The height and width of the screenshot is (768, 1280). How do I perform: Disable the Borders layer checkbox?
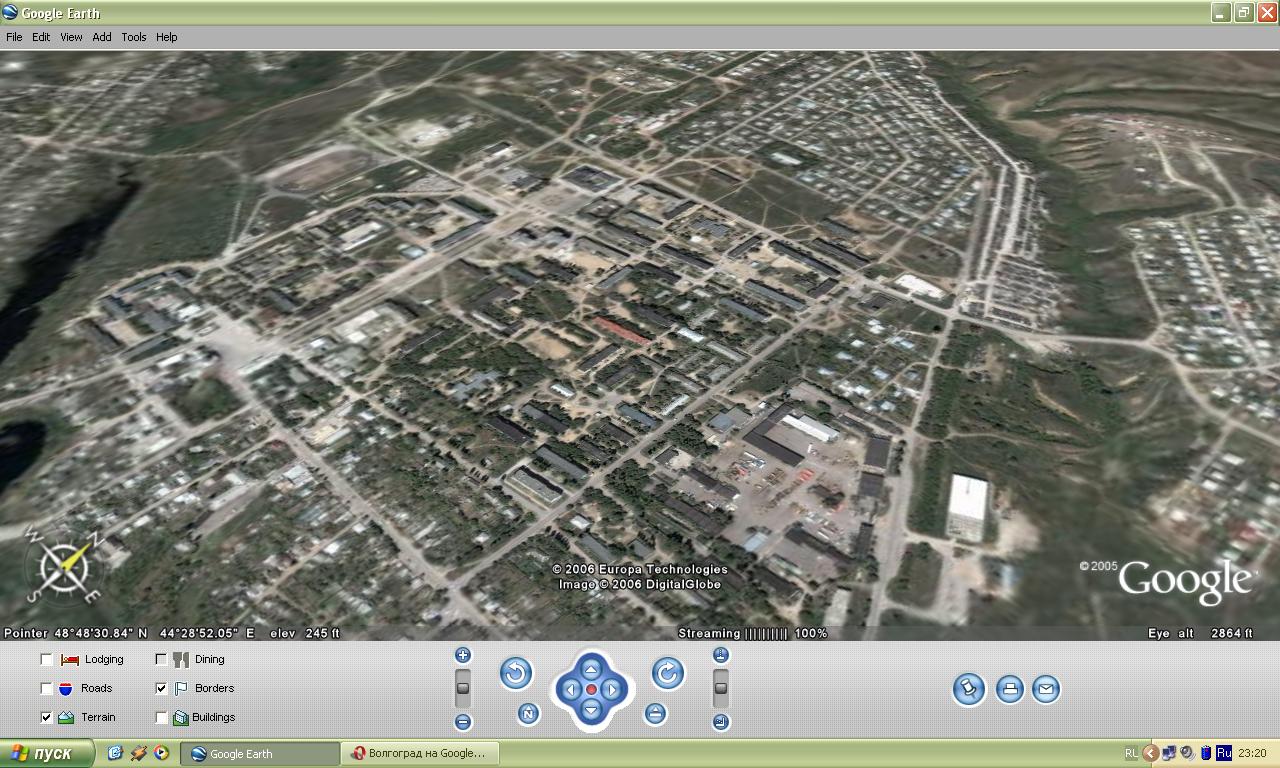(x=162, y=688)
